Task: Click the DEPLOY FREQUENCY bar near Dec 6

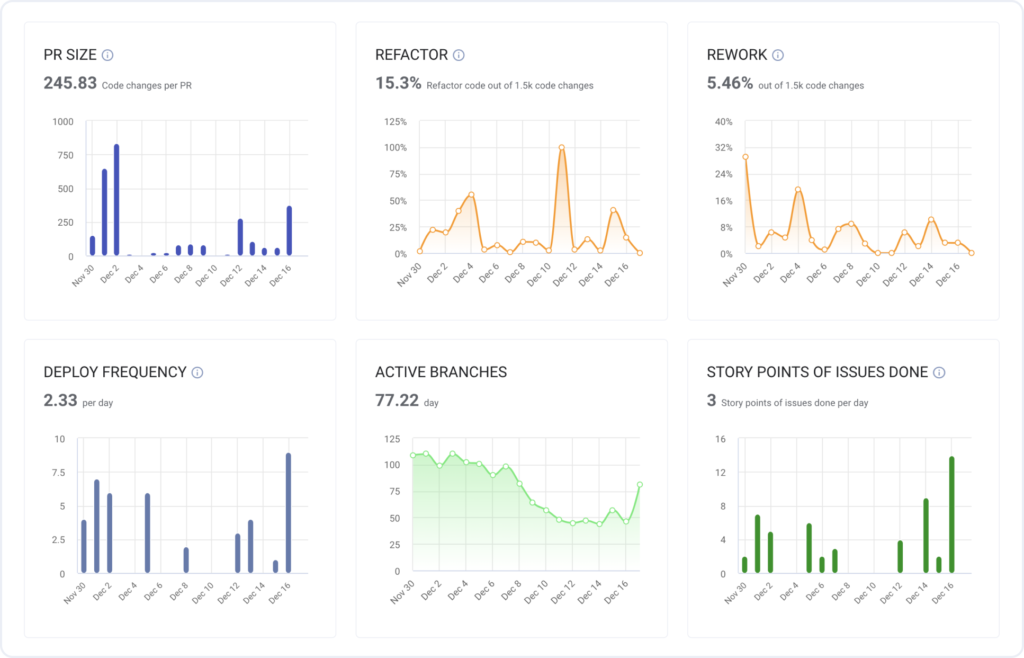Action: point(148,533)
